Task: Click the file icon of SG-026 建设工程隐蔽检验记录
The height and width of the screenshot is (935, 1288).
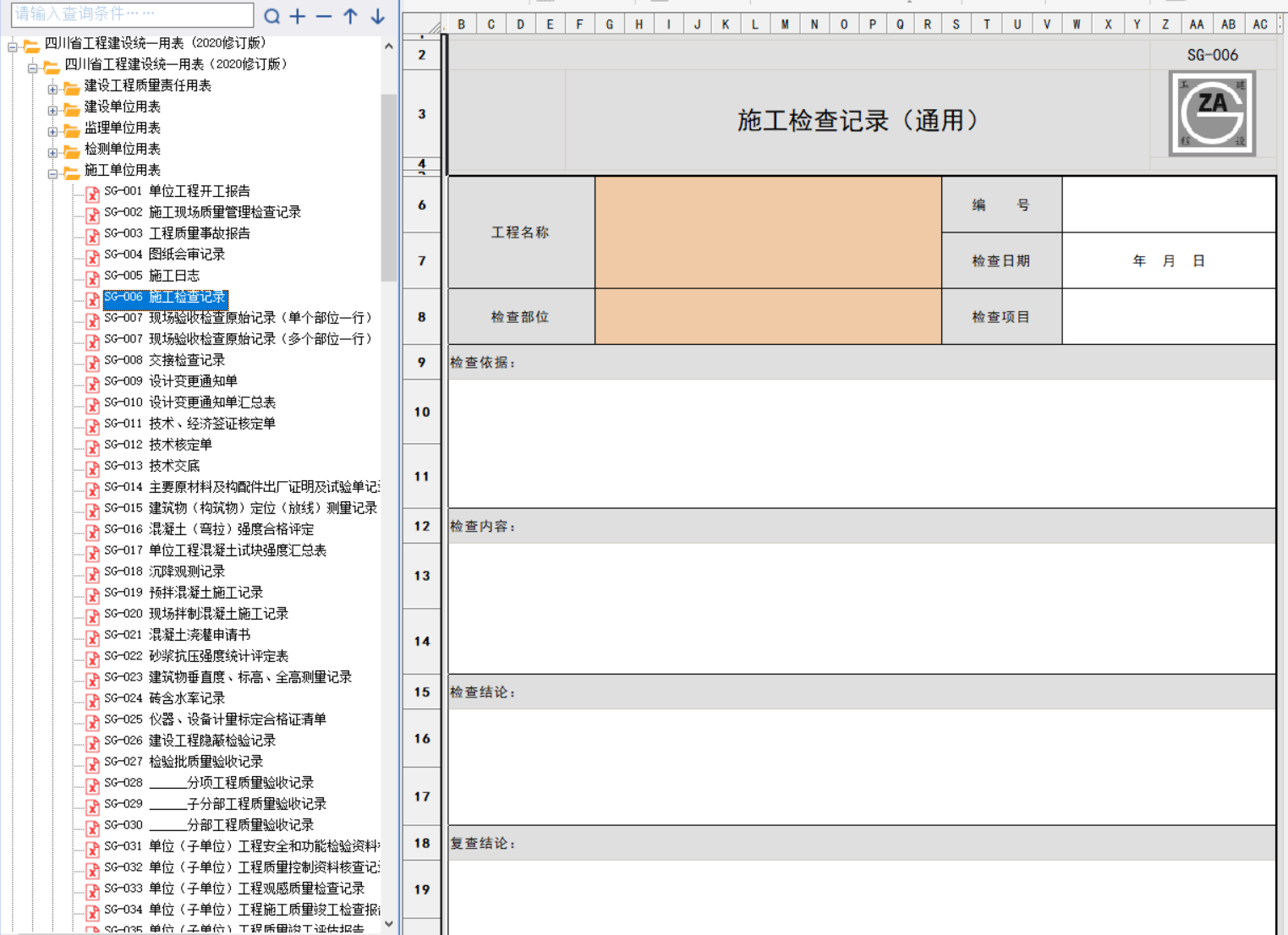Action: click(x=92, y=744)
